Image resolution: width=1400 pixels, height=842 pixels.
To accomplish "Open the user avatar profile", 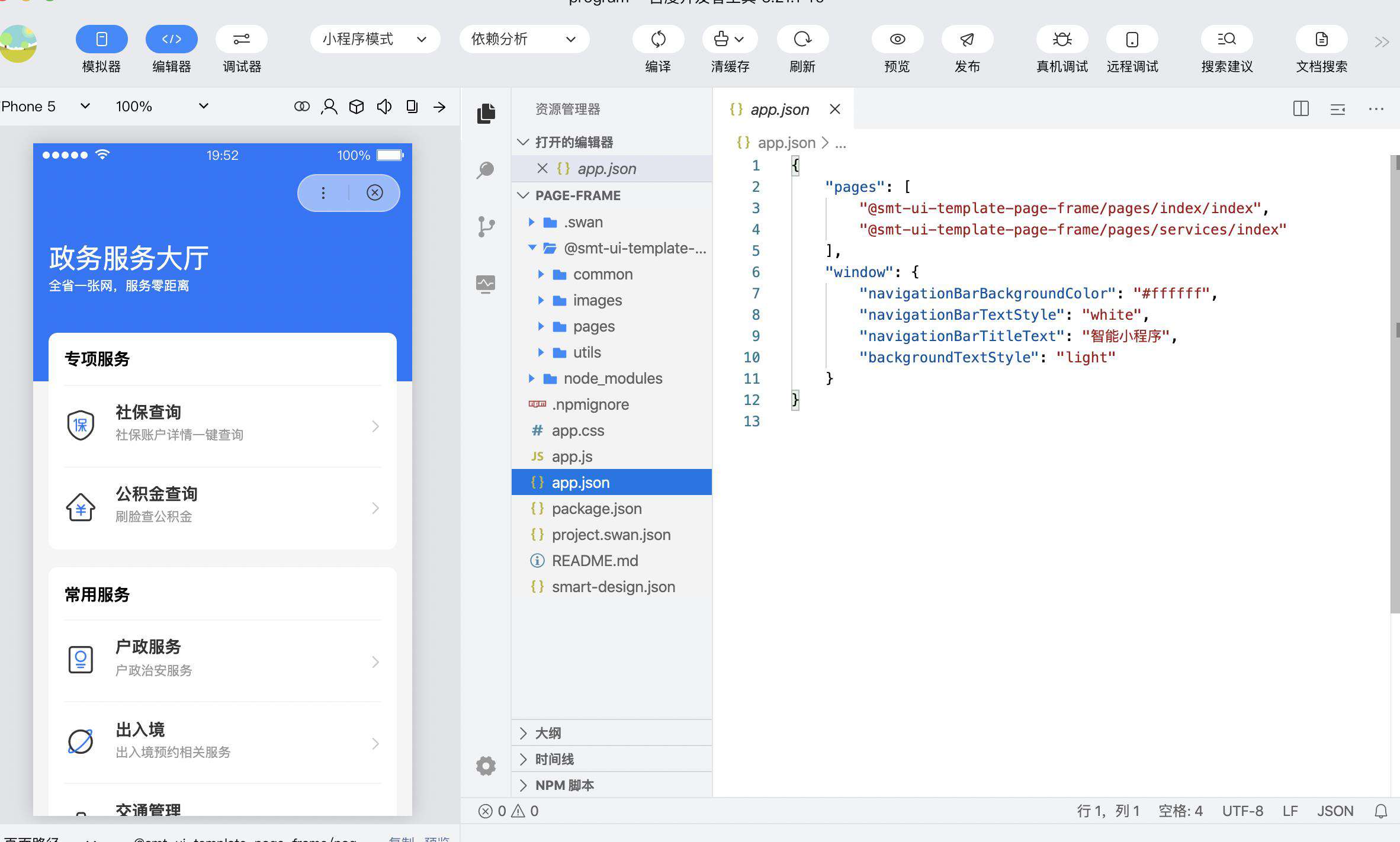I will (18, 43).
